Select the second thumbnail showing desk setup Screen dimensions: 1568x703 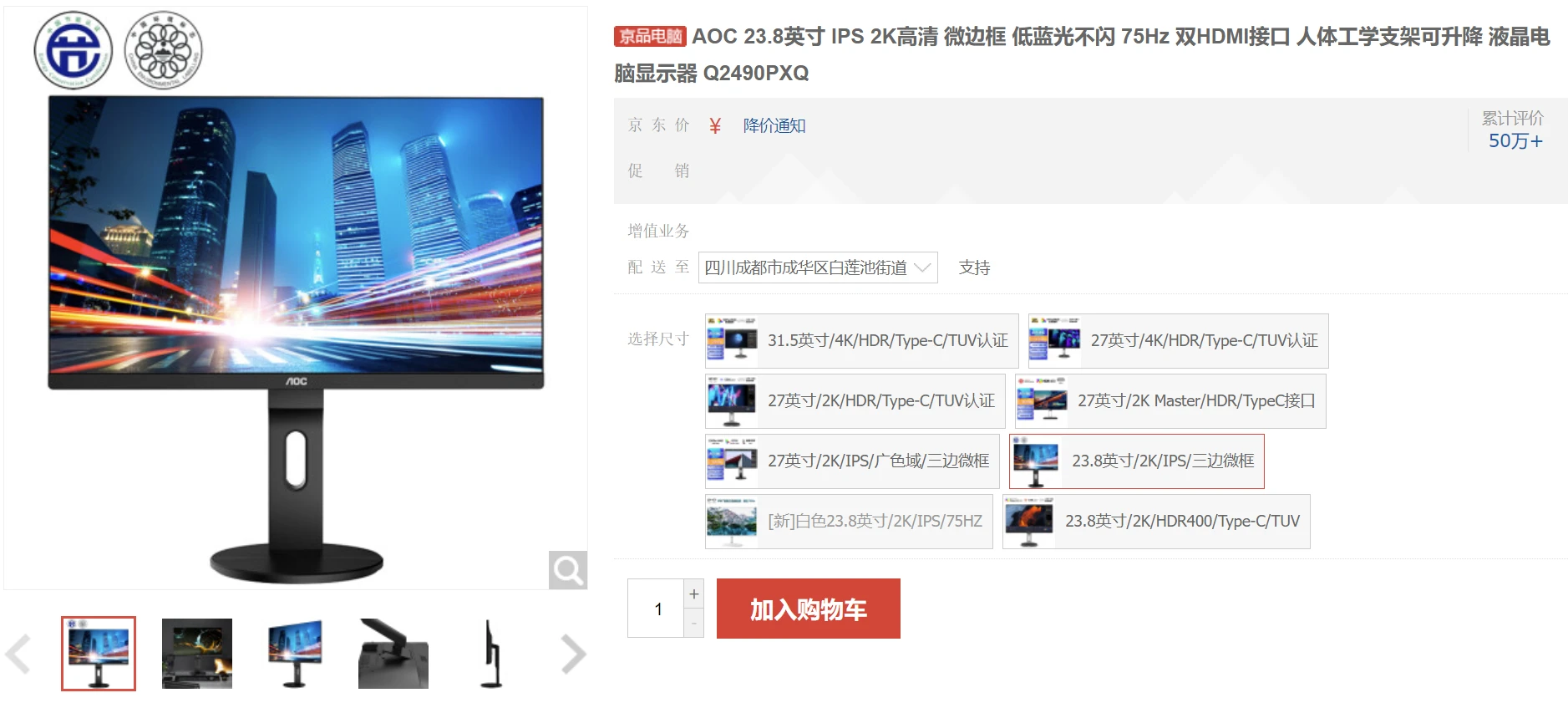coord(197,654)
